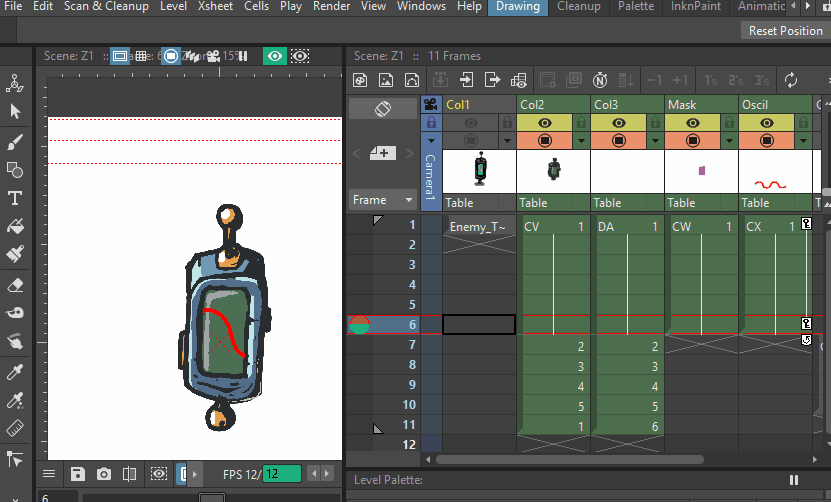This screenshot has height=502, width=831.
Task: Open the Render menu
Action: 331,7
